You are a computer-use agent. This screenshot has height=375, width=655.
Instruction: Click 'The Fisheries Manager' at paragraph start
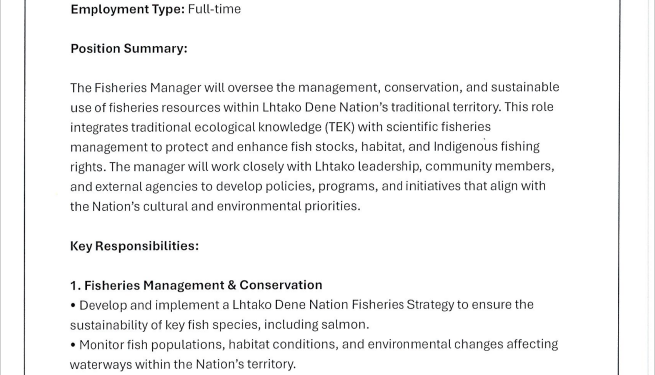pos(136,88)
